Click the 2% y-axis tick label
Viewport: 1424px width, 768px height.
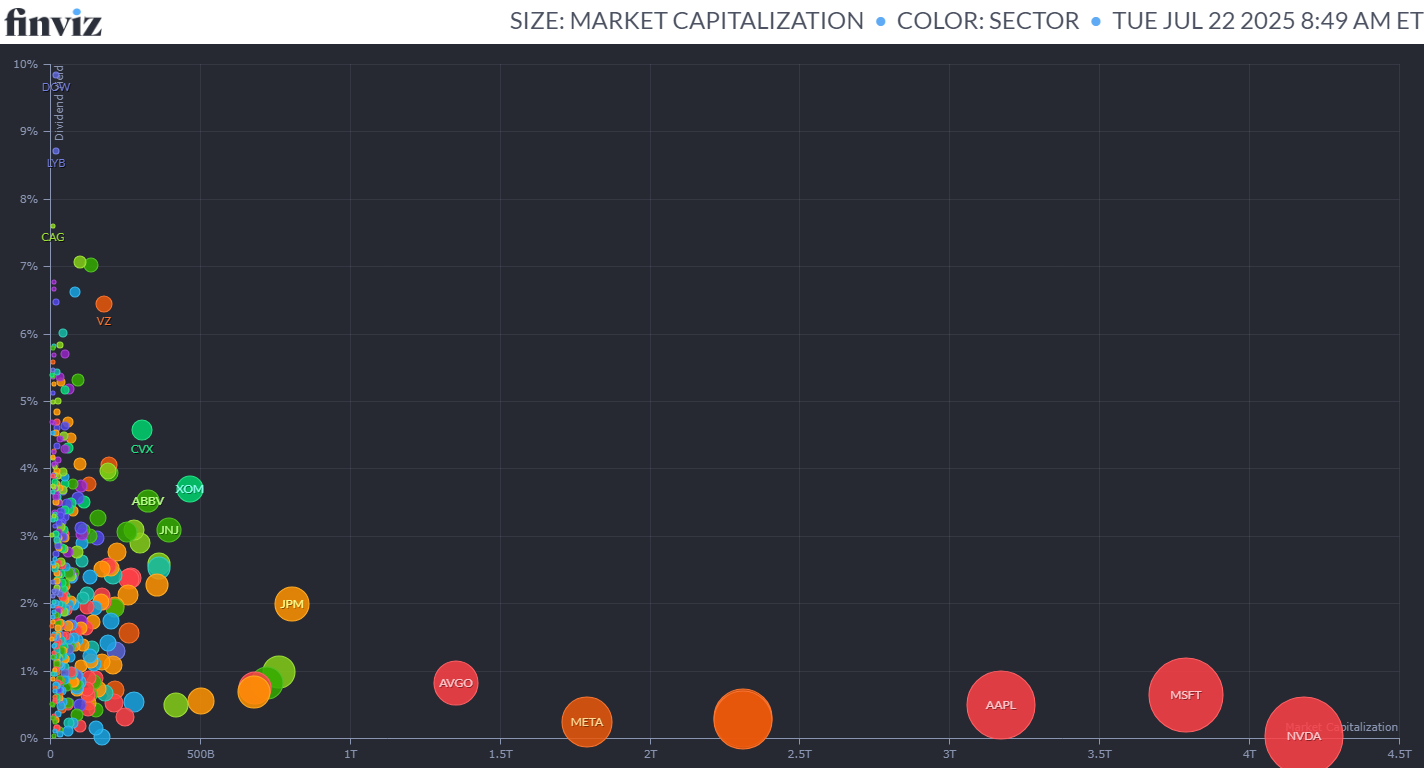point(29,603)
